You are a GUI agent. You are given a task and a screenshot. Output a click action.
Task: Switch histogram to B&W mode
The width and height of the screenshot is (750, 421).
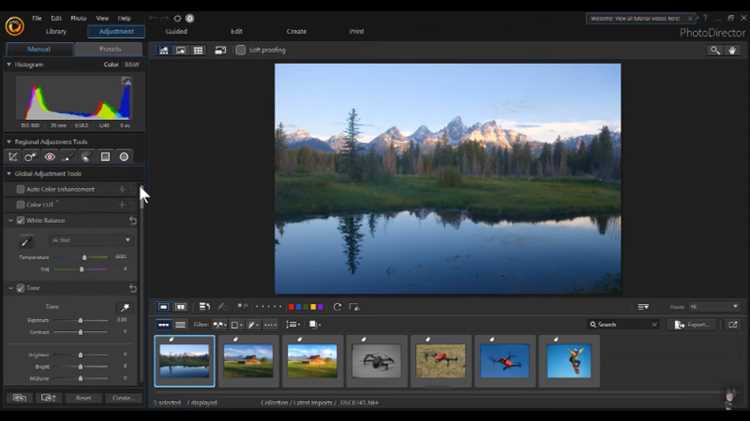pos(132,65)
